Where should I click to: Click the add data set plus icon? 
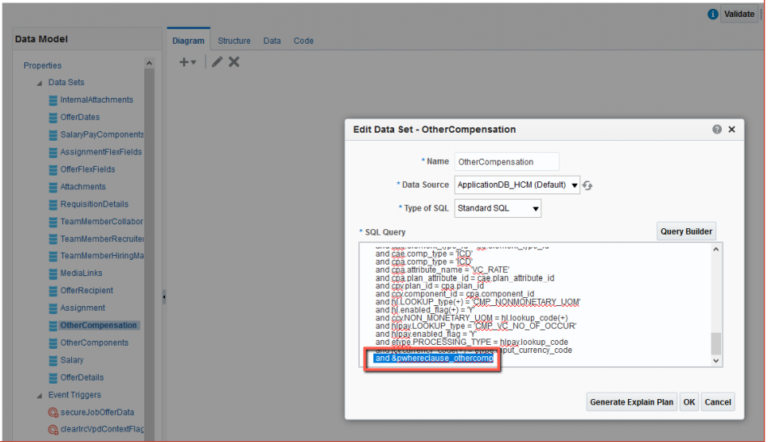coord(185,62)
